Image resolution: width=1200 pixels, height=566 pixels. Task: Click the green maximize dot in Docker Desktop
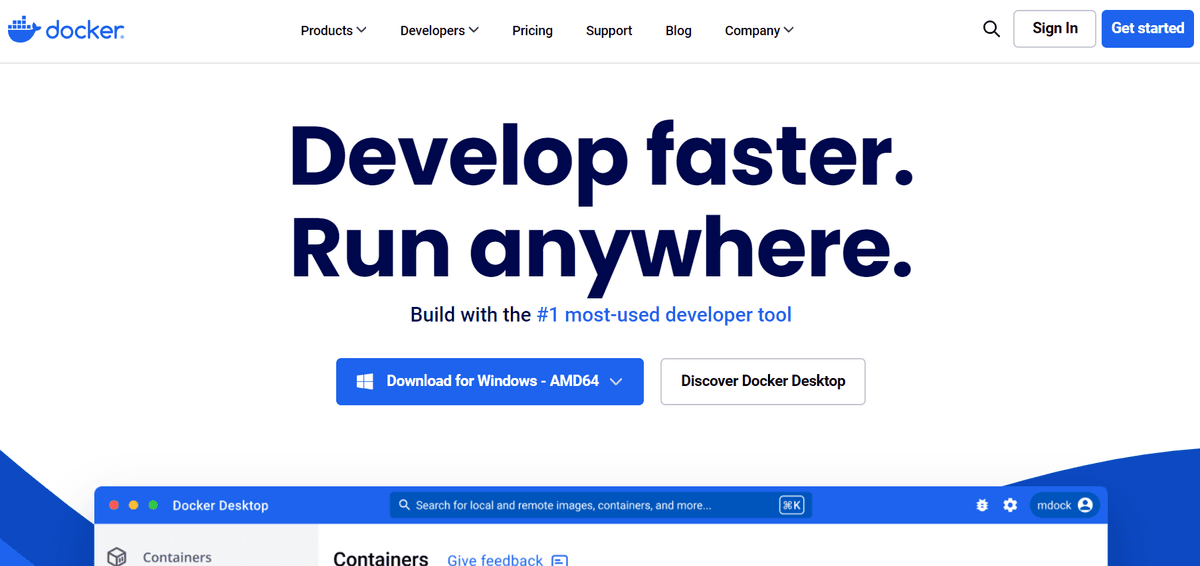coord(153,505)
